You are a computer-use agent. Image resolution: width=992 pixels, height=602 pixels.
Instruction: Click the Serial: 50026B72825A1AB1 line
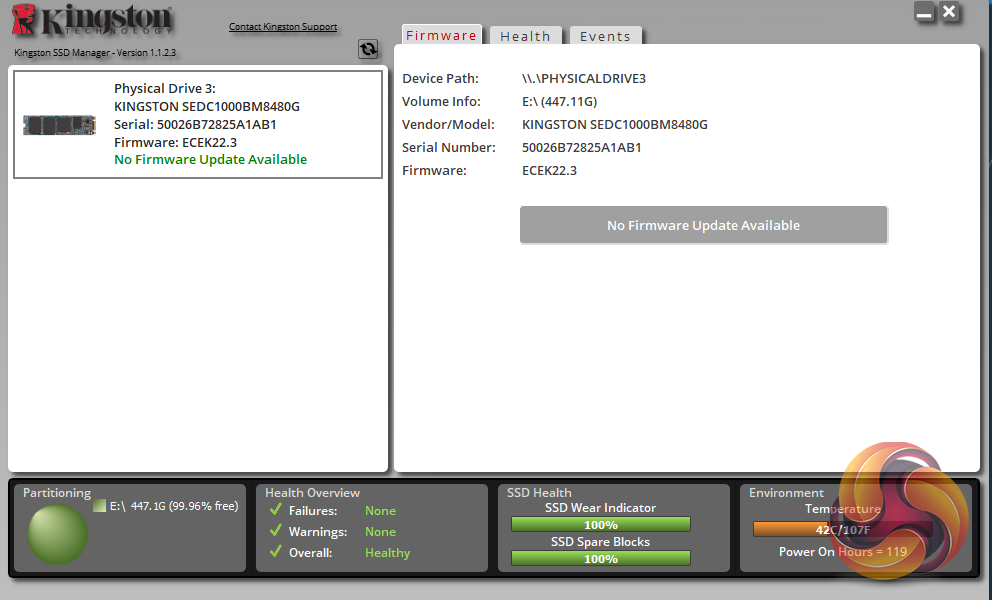(x=195, y=125)
